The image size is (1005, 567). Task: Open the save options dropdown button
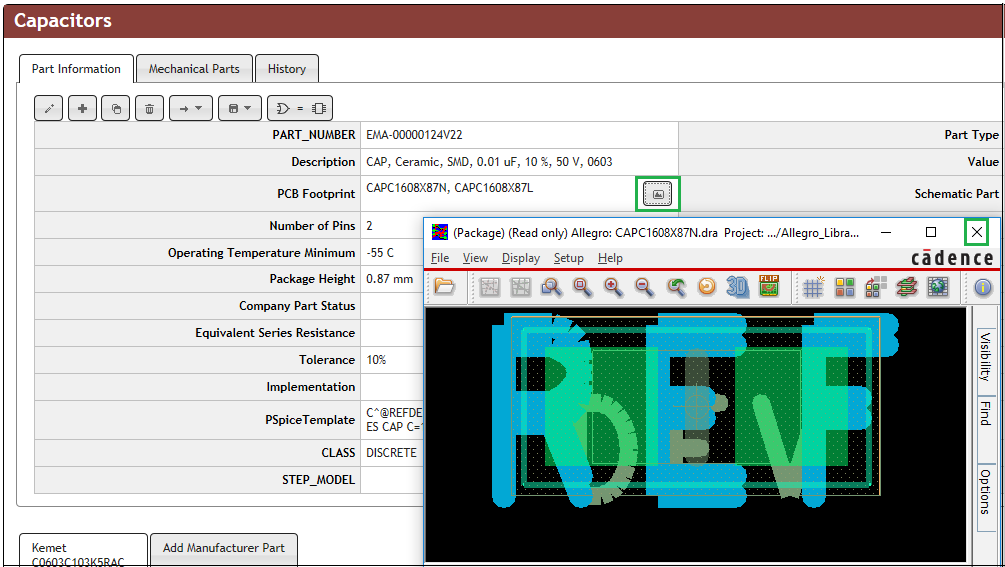[240, 108]
